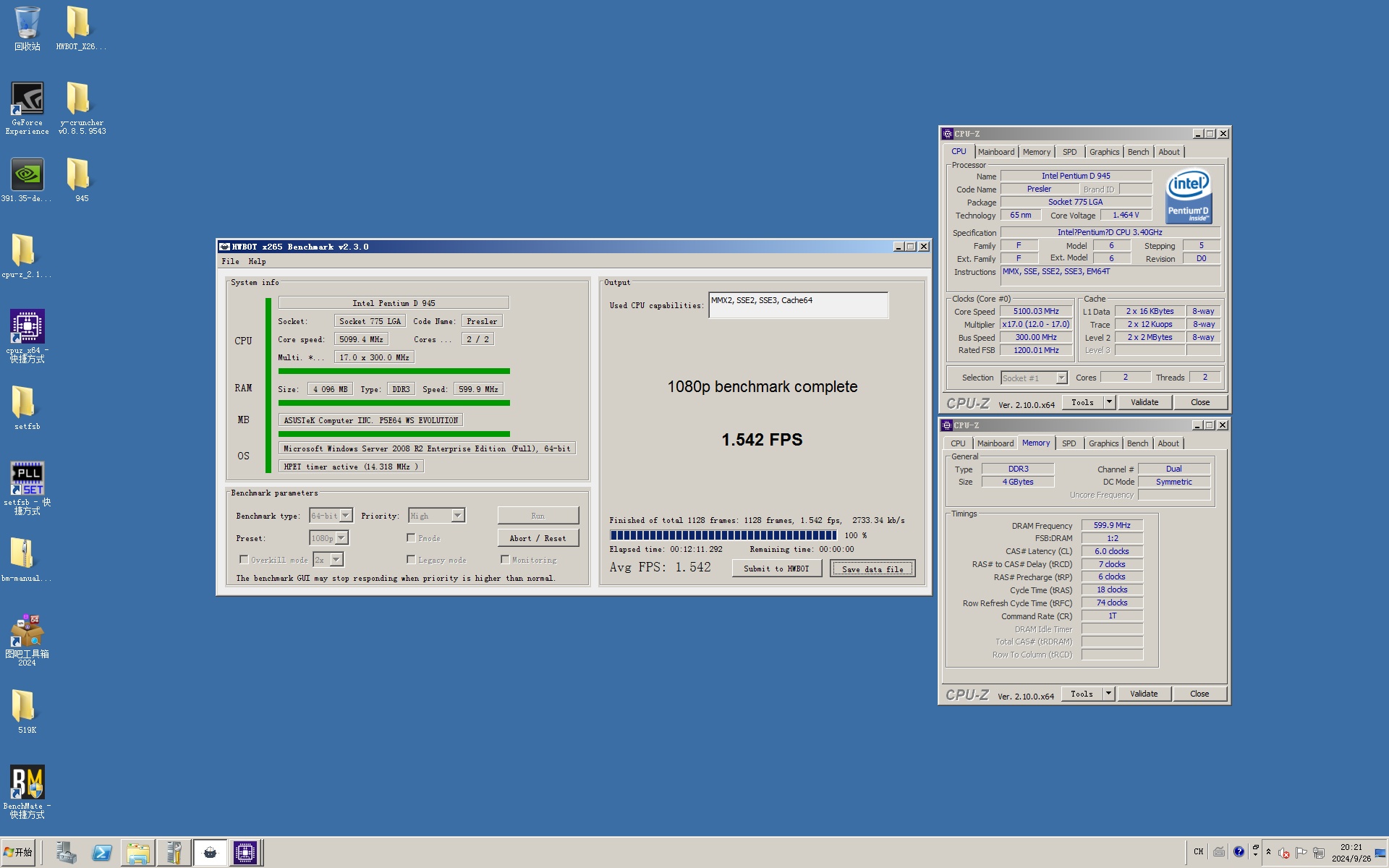
Task: Launch the 图吧工具箱 2024 toolbox icon
Action: point(27,640)
